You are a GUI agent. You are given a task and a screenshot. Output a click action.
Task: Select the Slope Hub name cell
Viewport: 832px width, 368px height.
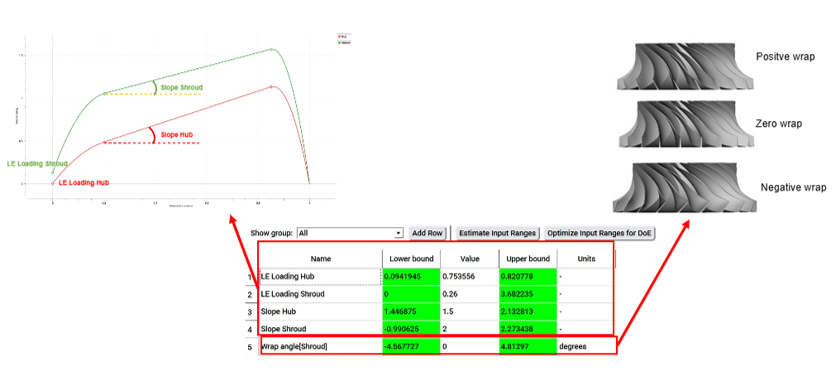(320, 312)
